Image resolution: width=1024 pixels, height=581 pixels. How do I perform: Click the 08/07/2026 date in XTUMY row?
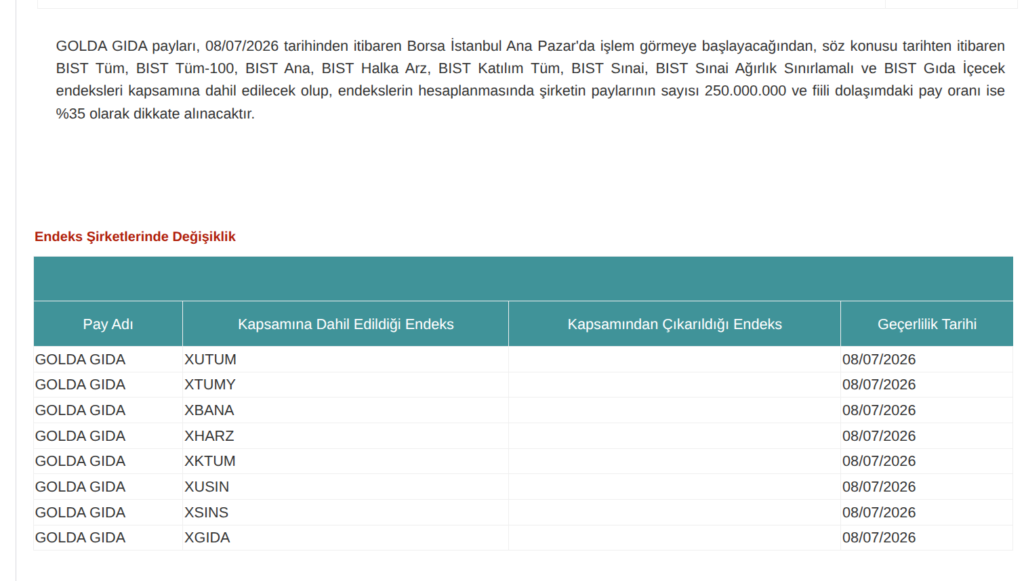pos(879,385)
